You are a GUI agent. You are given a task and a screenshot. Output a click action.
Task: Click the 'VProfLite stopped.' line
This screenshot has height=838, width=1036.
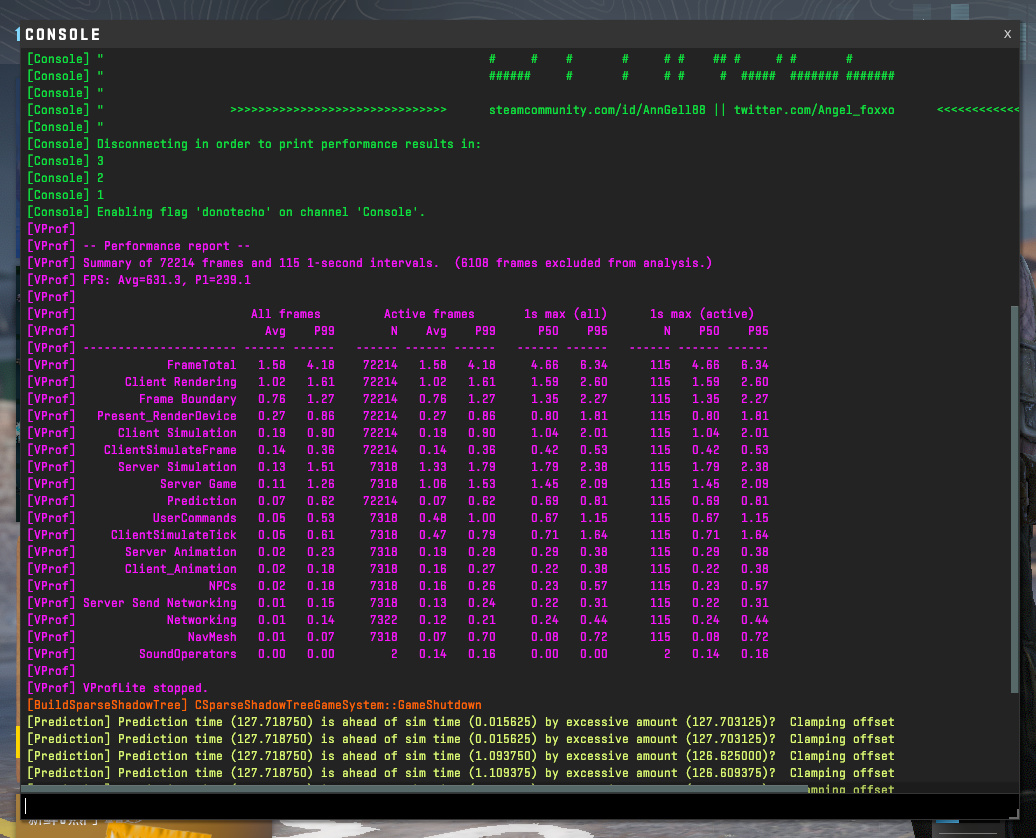pos(145,688)
